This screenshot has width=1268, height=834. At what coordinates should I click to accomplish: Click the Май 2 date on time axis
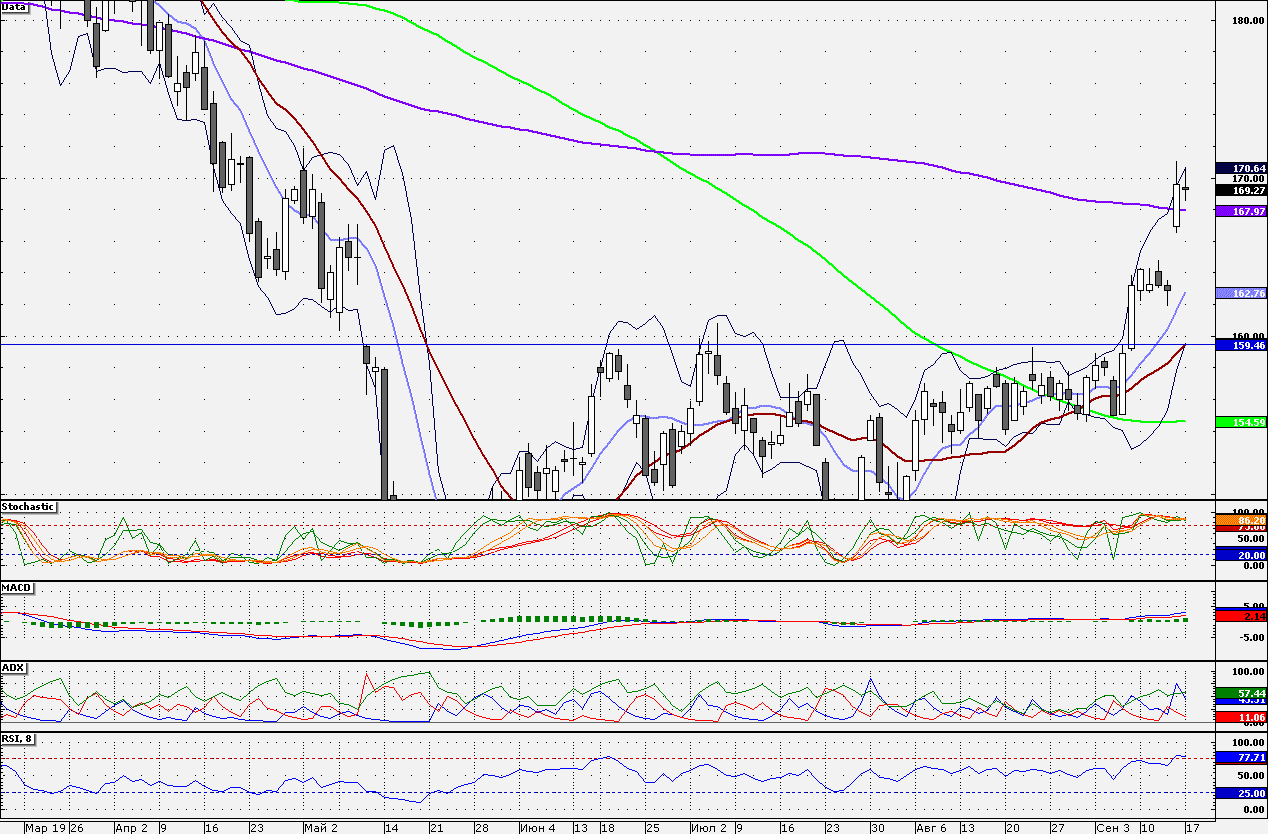point(320,828)
